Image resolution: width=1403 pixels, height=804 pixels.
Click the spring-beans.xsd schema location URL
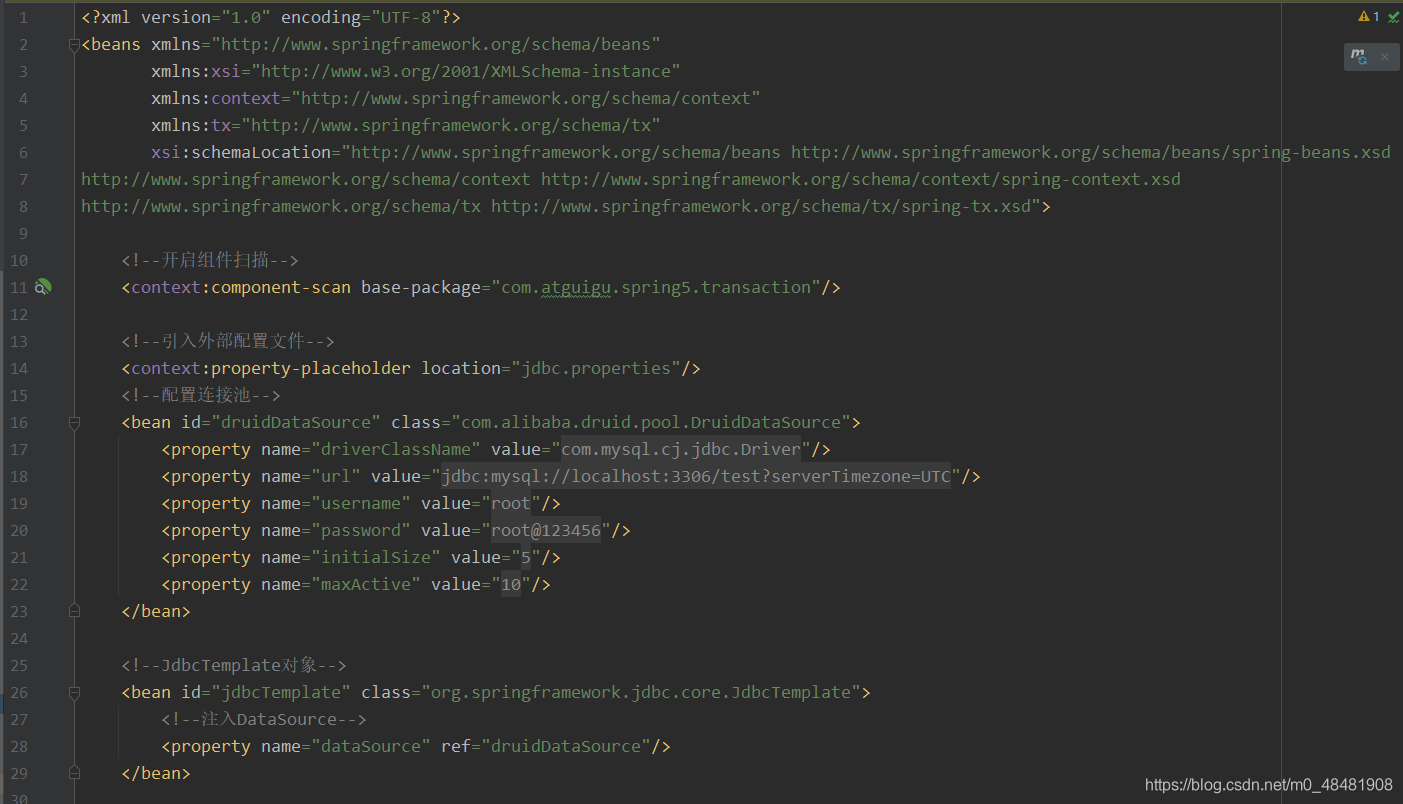pos(1091,152)
